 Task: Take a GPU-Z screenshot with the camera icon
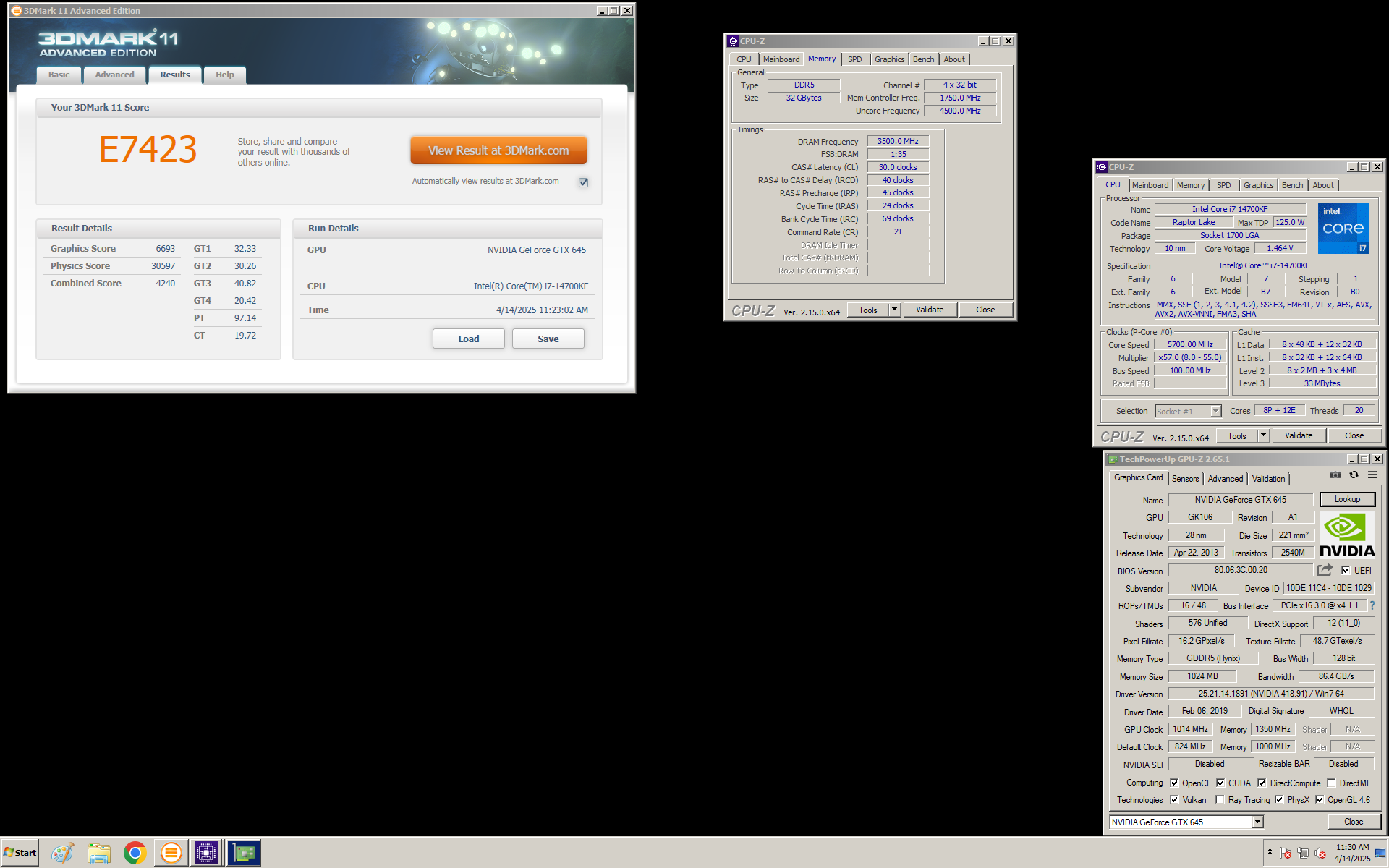tap(1335, 475)
